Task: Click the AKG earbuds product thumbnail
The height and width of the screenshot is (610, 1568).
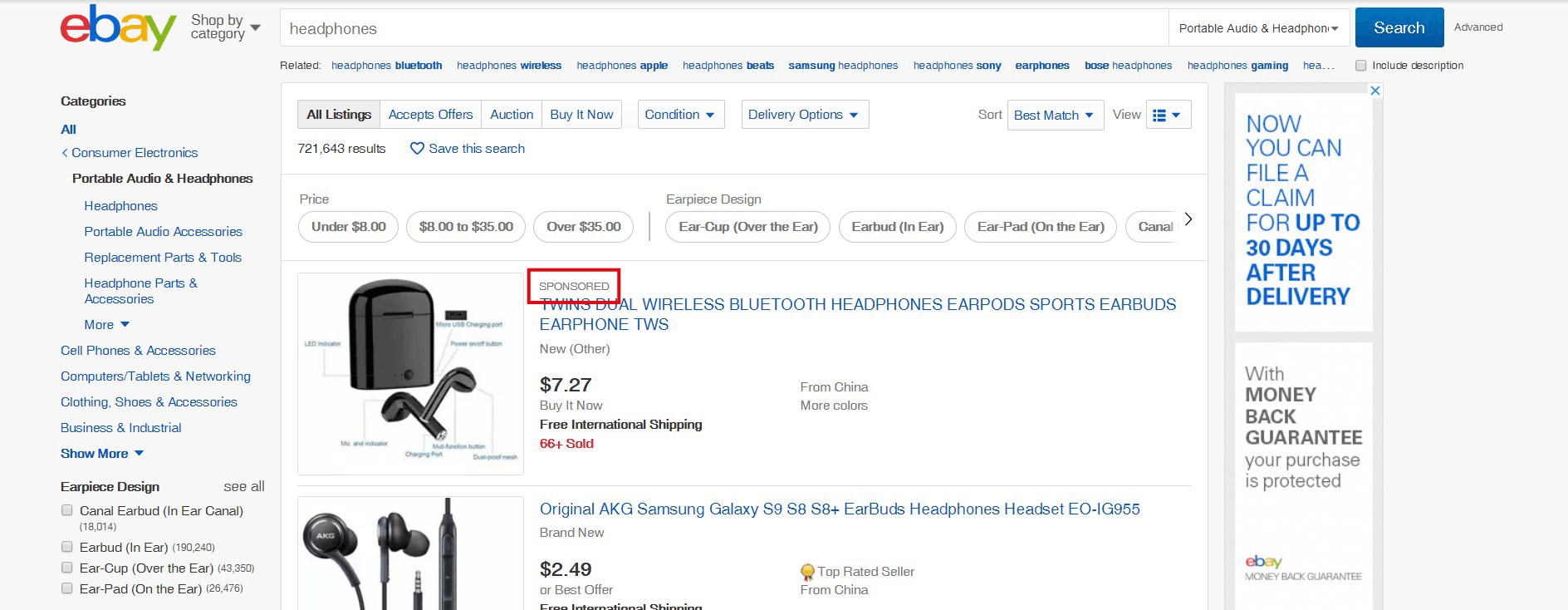Action: (410, 553)
